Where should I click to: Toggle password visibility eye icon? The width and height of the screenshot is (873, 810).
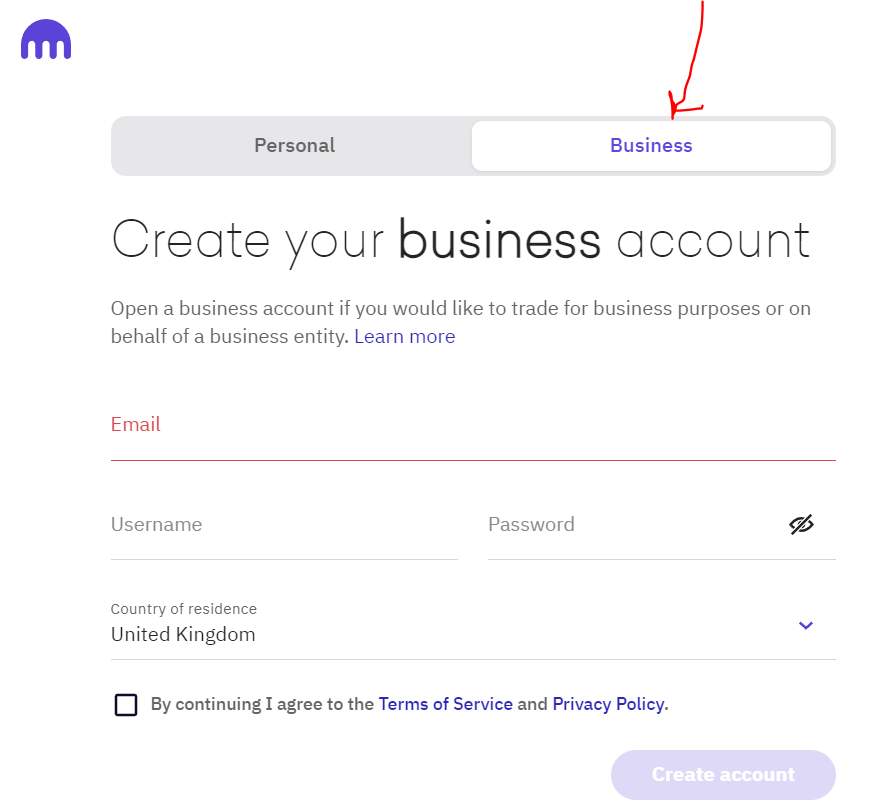click(x=801, y=524)
